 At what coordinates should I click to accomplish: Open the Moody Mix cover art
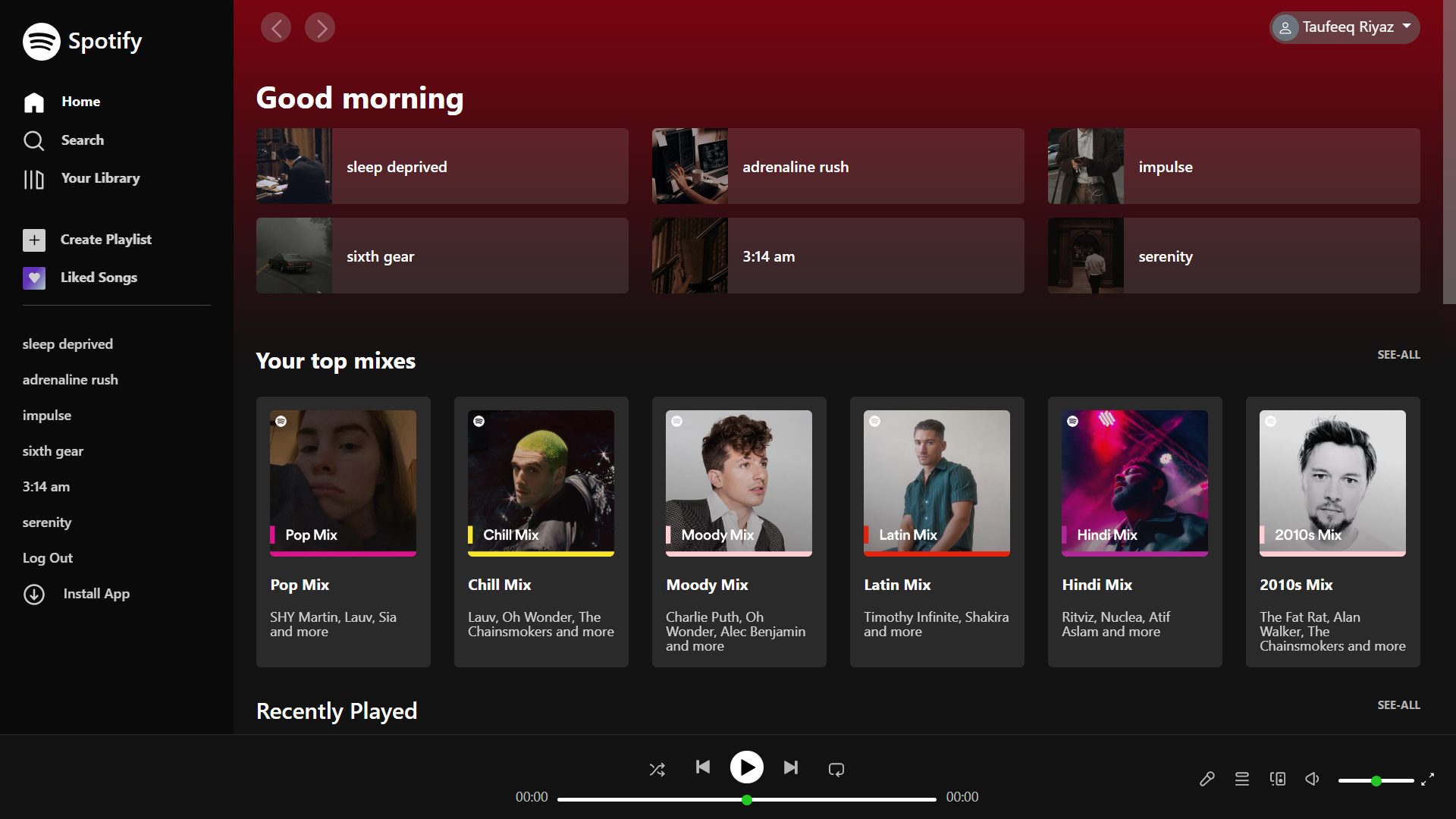pos(739,483)
